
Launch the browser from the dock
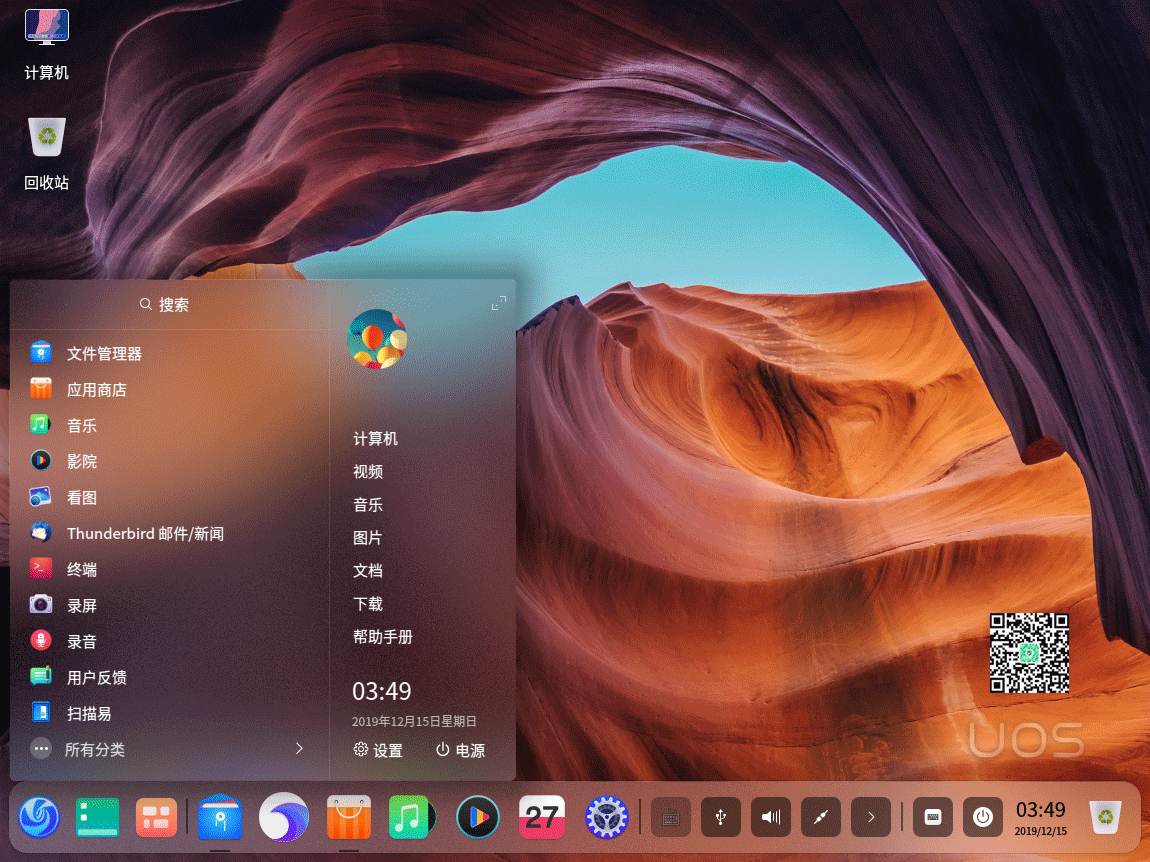pyautogui.click(x=283, y=818)
